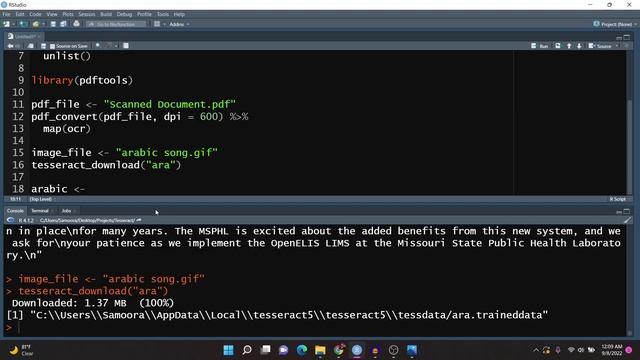640x360 pixels.
Task: Open the Source options dropdown arrow
Action: 617,46
